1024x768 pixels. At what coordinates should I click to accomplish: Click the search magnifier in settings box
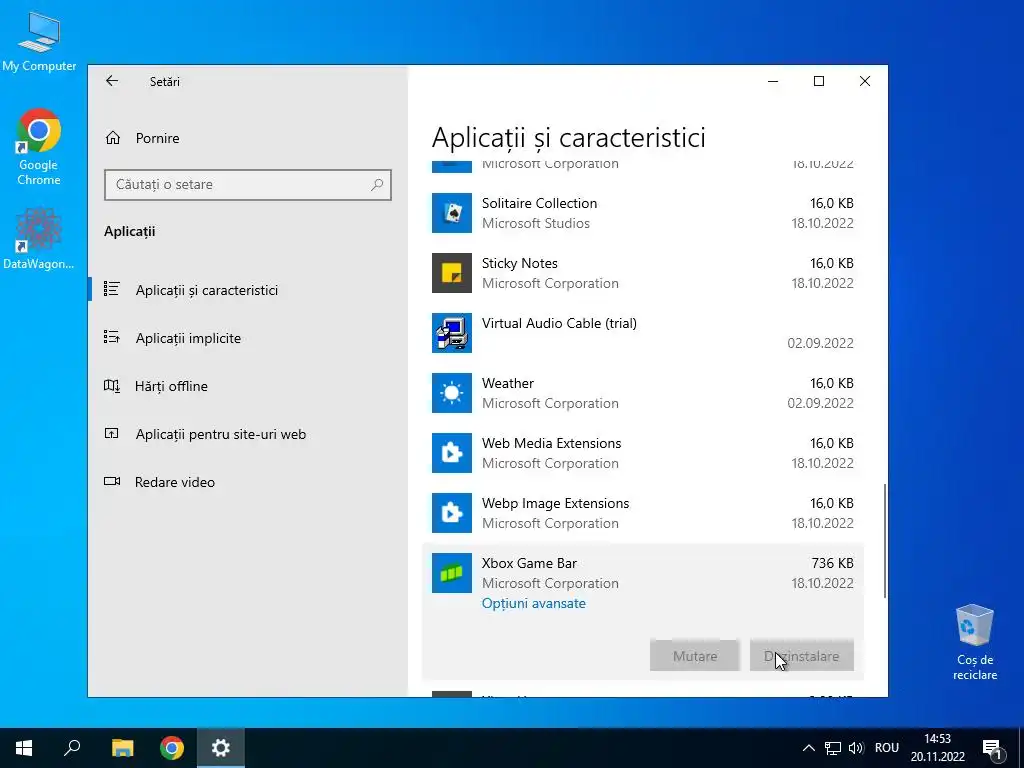coord(377,185)
